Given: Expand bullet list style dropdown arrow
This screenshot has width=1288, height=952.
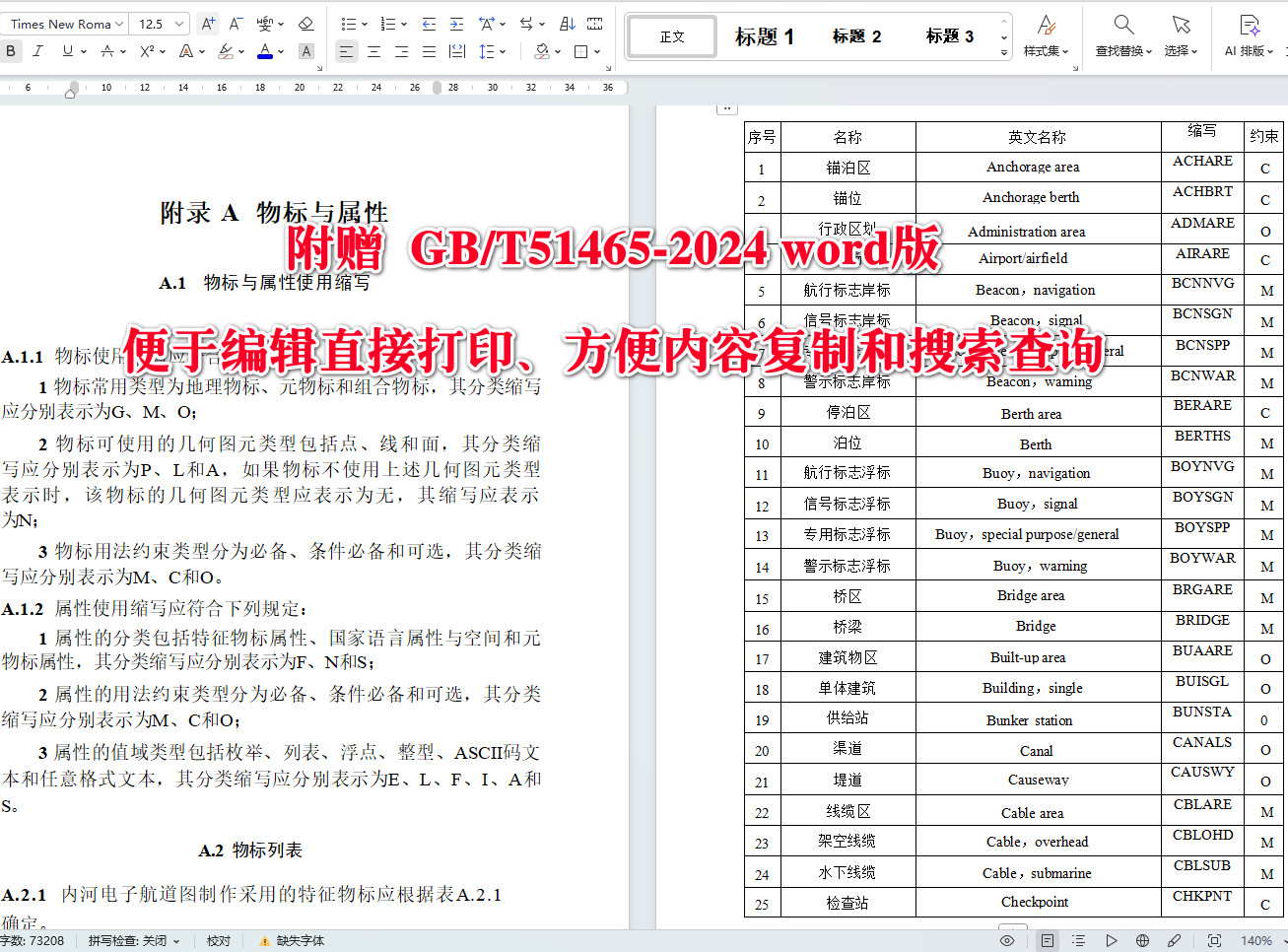Looking at the screenshot, I should (x=364, y=24).
